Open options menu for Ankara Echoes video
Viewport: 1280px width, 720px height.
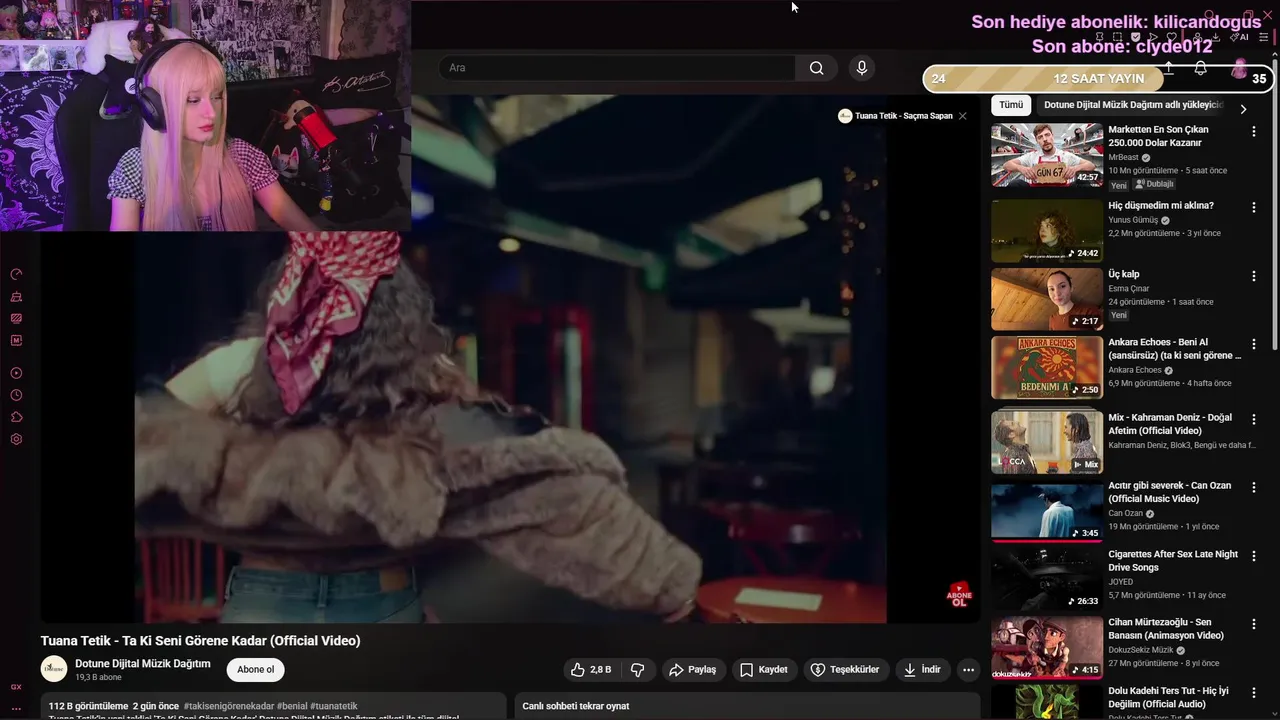(x=1253, y=344)
